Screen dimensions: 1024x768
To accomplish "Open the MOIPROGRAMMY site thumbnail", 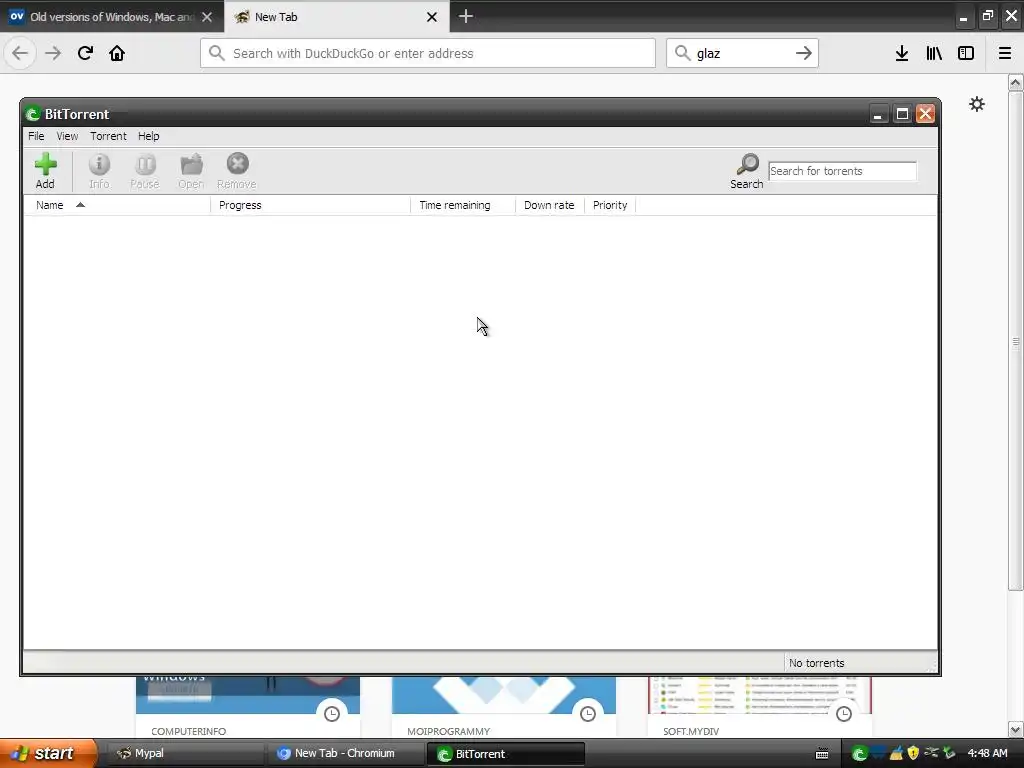I will (504, 707).
